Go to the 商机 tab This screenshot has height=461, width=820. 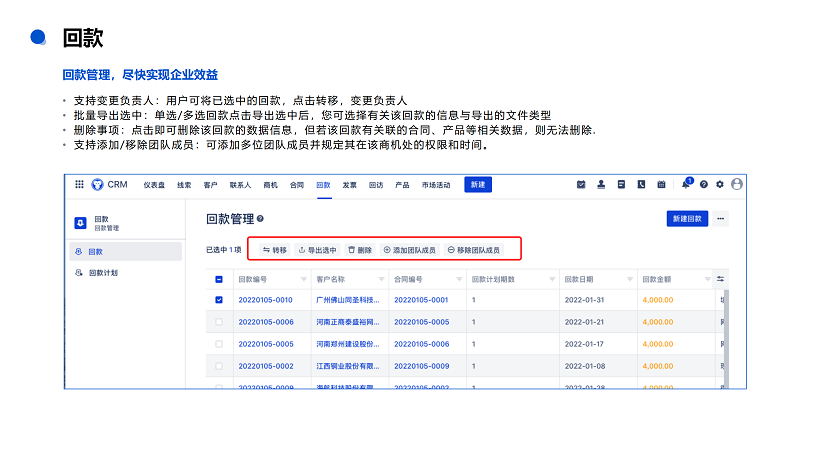pos(270,185)
